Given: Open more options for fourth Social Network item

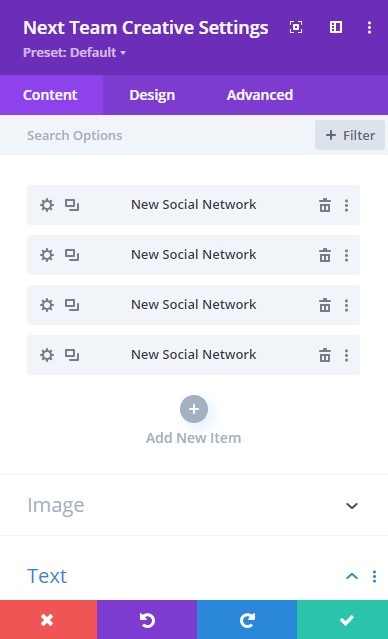Looking at the screenshot, I should coord(346,355).
